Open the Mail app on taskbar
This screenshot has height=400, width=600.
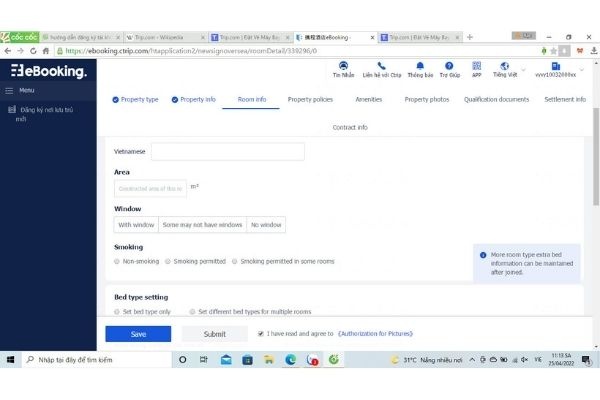226,359
